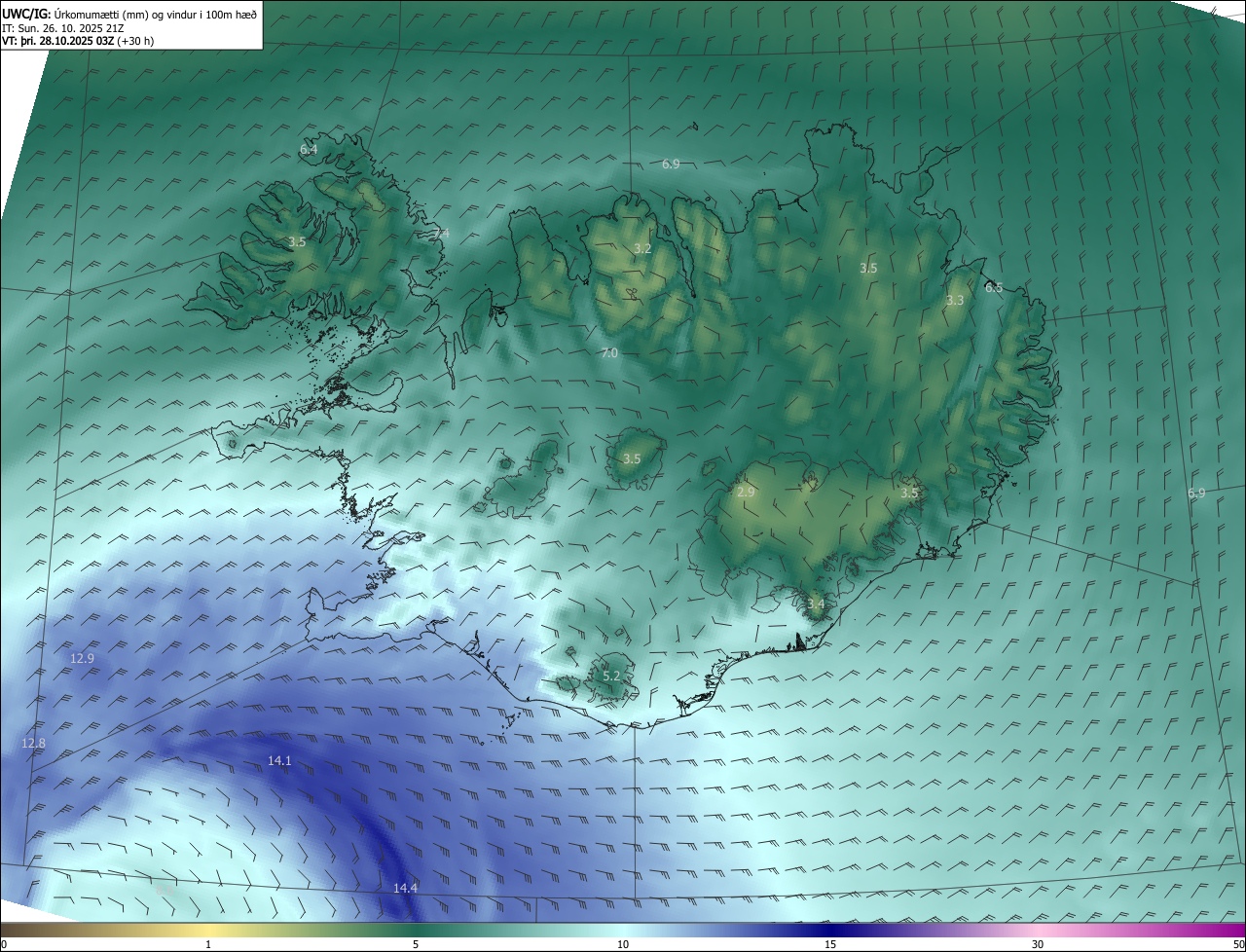
Task: Click the 7.4 value label on the map
Action: click(x=441, y=234)
